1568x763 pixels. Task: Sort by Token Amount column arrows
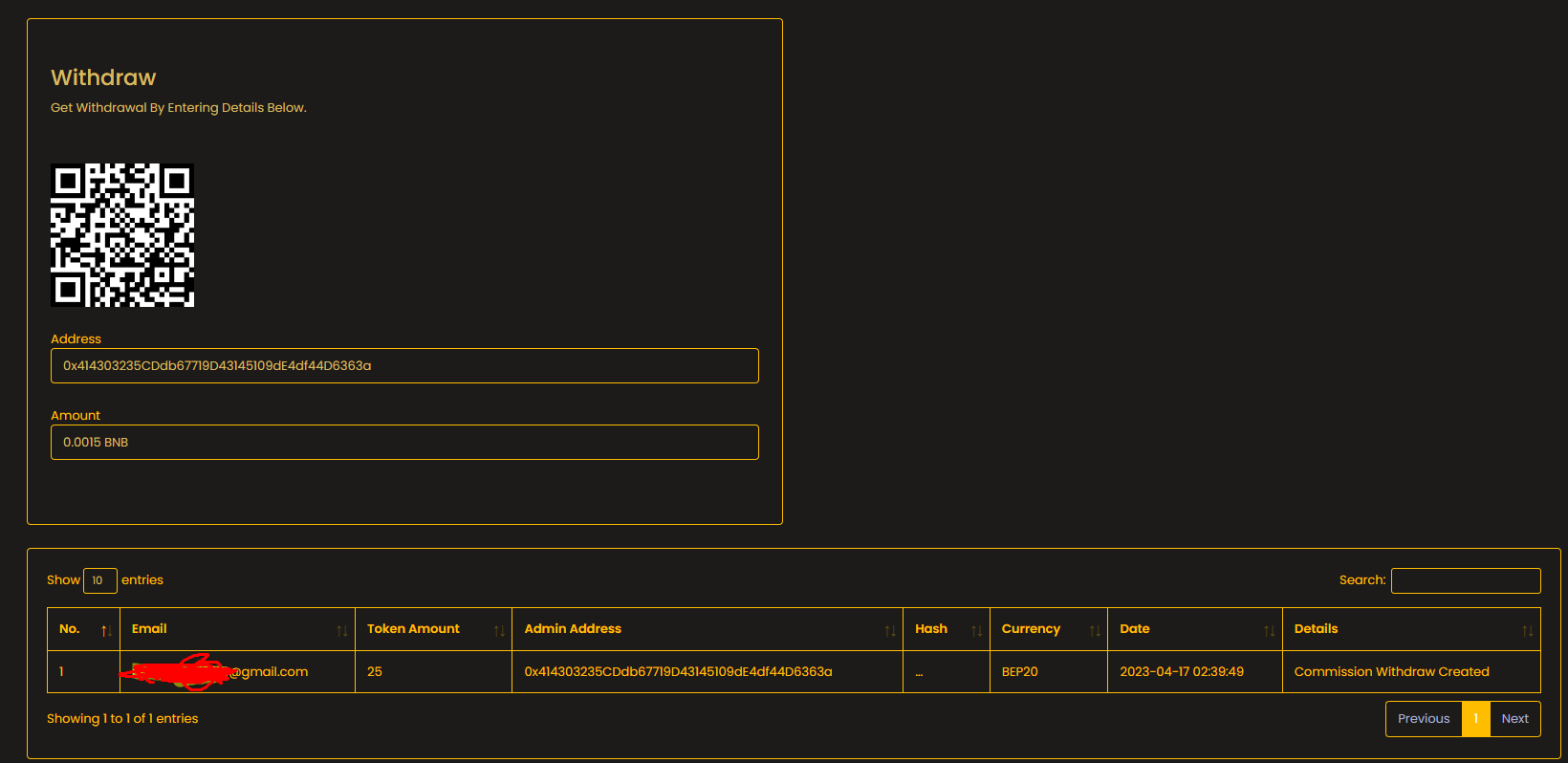[x=499, y=630]
